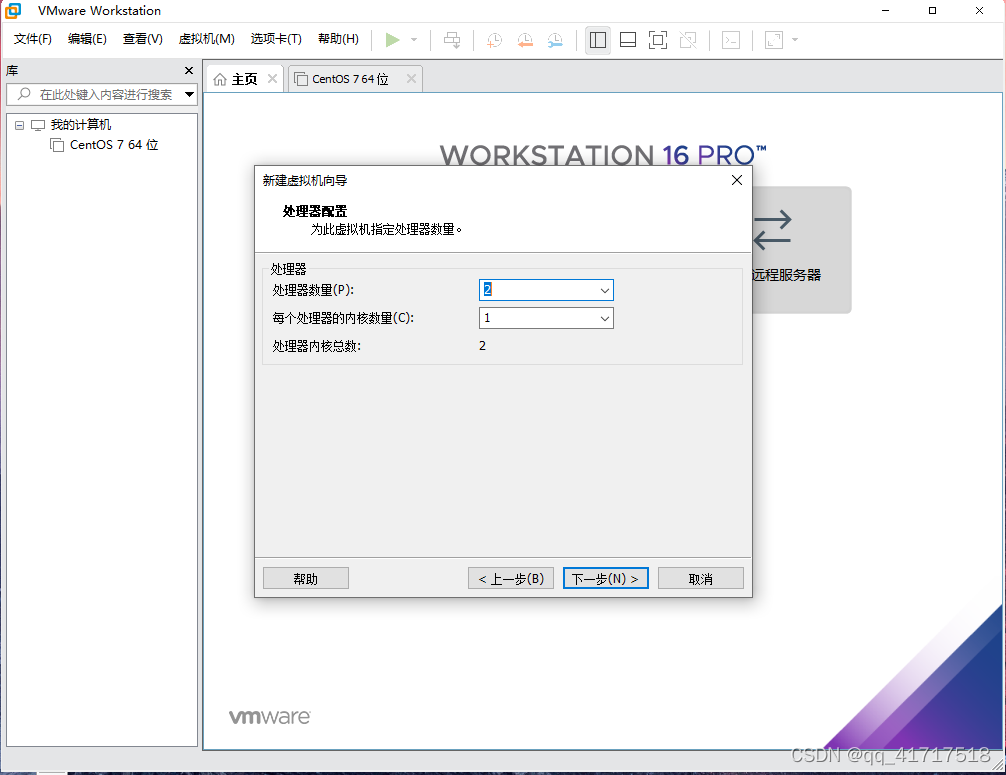Click the VMware Workstation title bar icon
The height and width of the screenshot is (775, 1006).
(13, 11)
